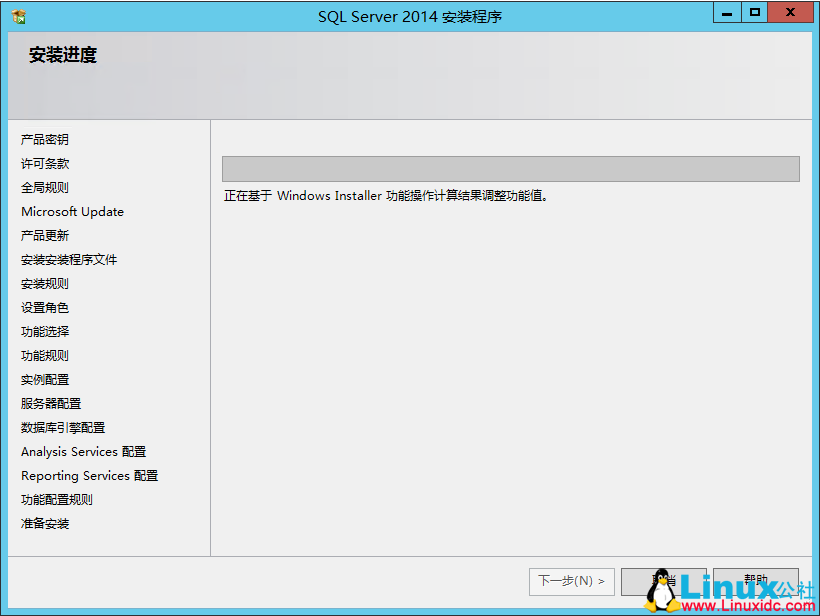820x616 pixels.
Task: Open the Microsoft Update step
Action: (72, 211)
